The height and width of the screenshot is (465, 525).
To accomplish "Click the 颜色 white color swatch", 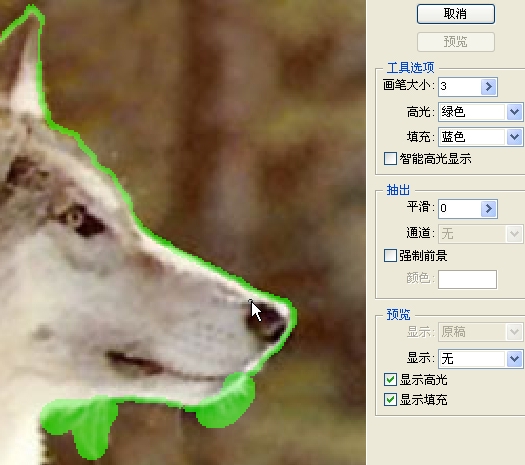I will pyautogui.click(x=467, y=280).
